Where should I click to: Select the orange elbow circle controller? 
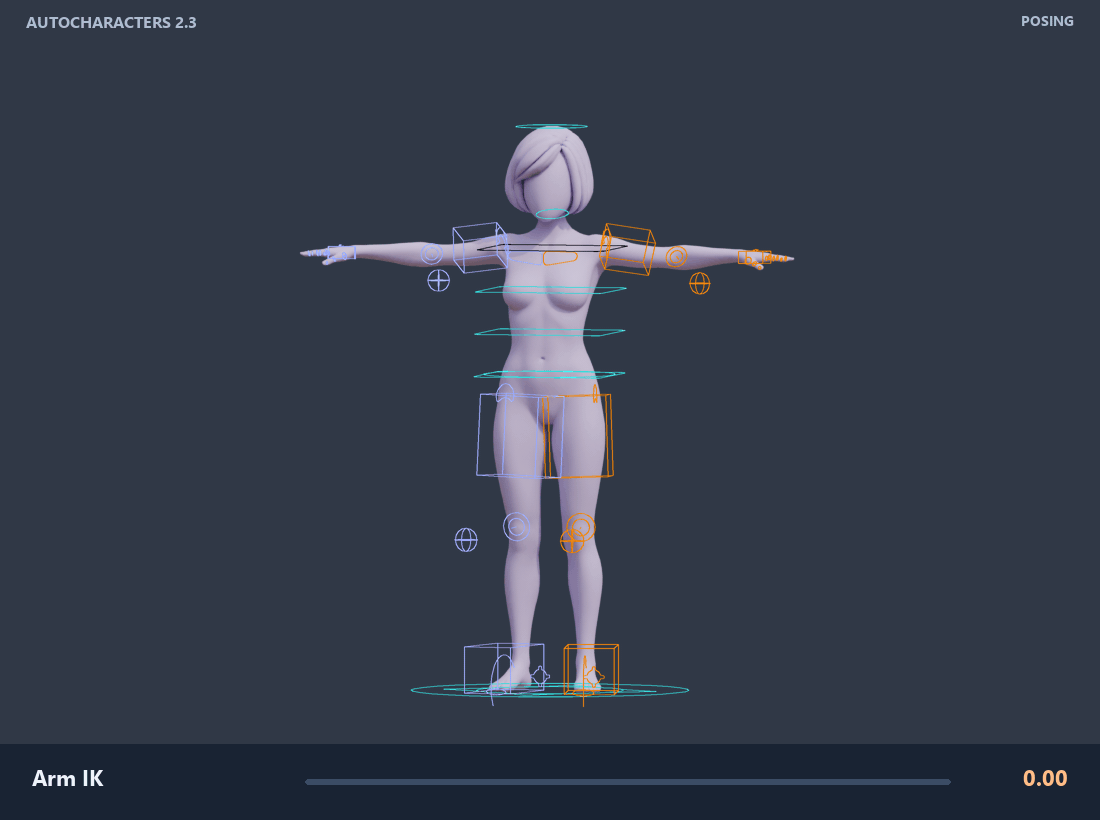(x=676, y=257)
